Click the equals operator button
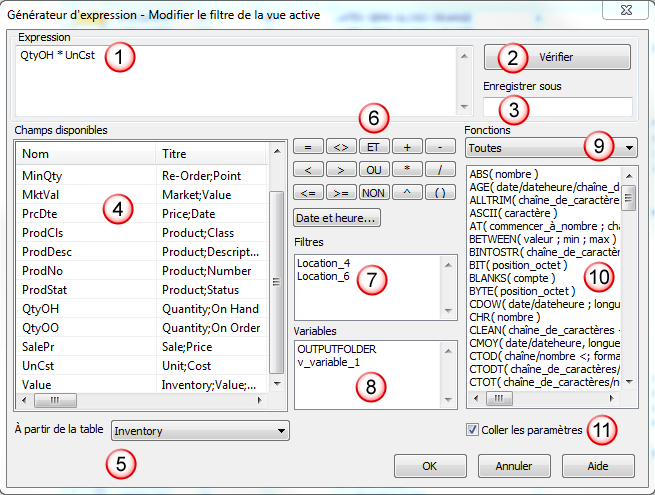This screenshot has height=495, width=655. pos(308,147)
